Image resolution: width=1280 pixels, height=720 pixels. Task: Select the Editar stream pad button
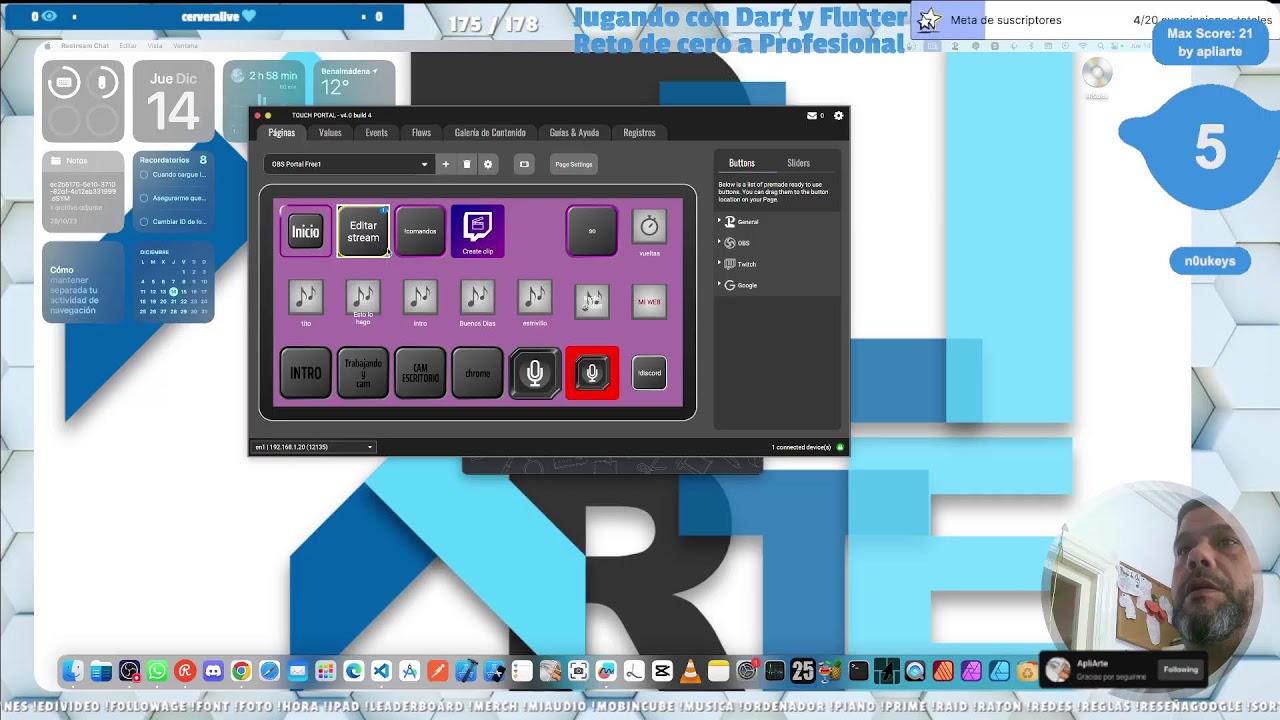[x=363, y=231]
